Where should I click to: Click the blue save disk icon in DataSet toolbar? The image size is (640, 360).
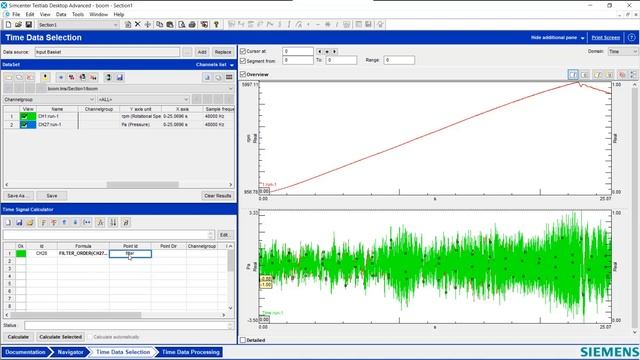120,77
